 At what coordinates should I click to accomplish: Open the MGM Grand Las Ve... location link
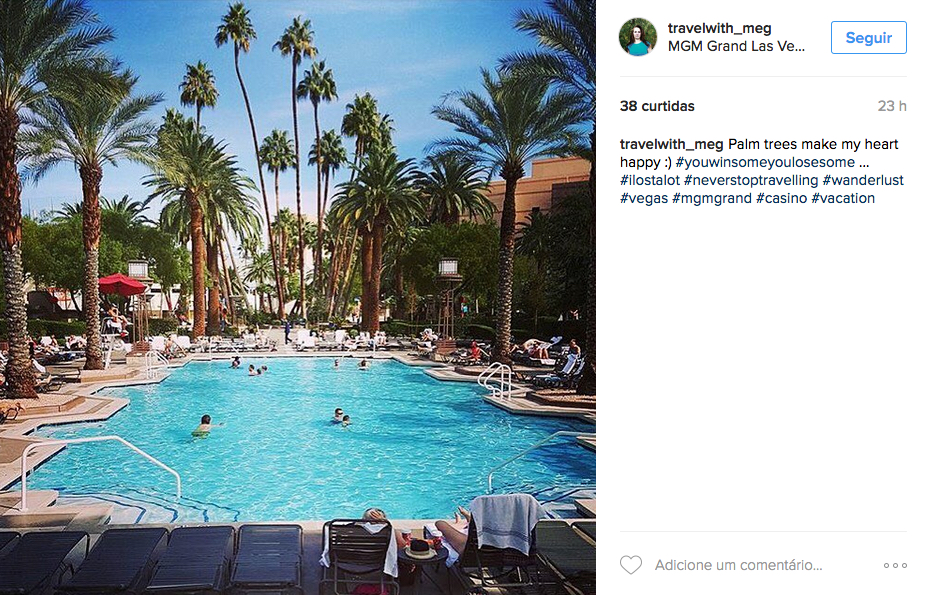(736, 46)
